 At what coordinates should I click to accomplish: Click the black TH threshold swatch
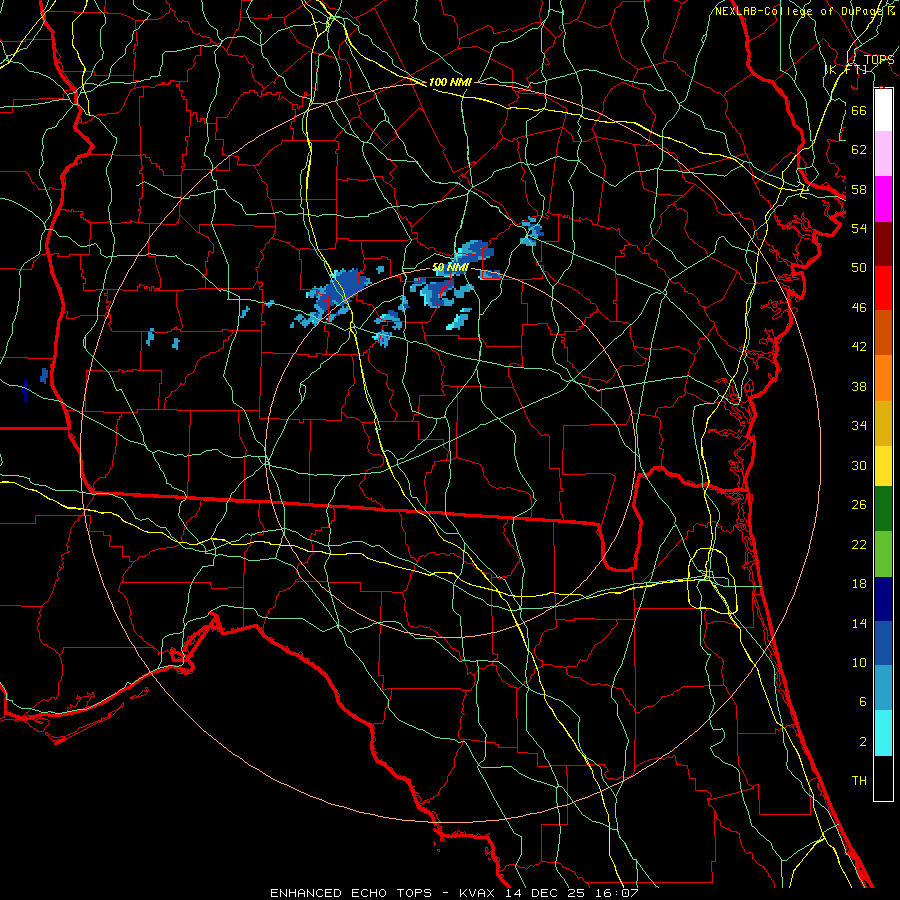coord(883,778)
